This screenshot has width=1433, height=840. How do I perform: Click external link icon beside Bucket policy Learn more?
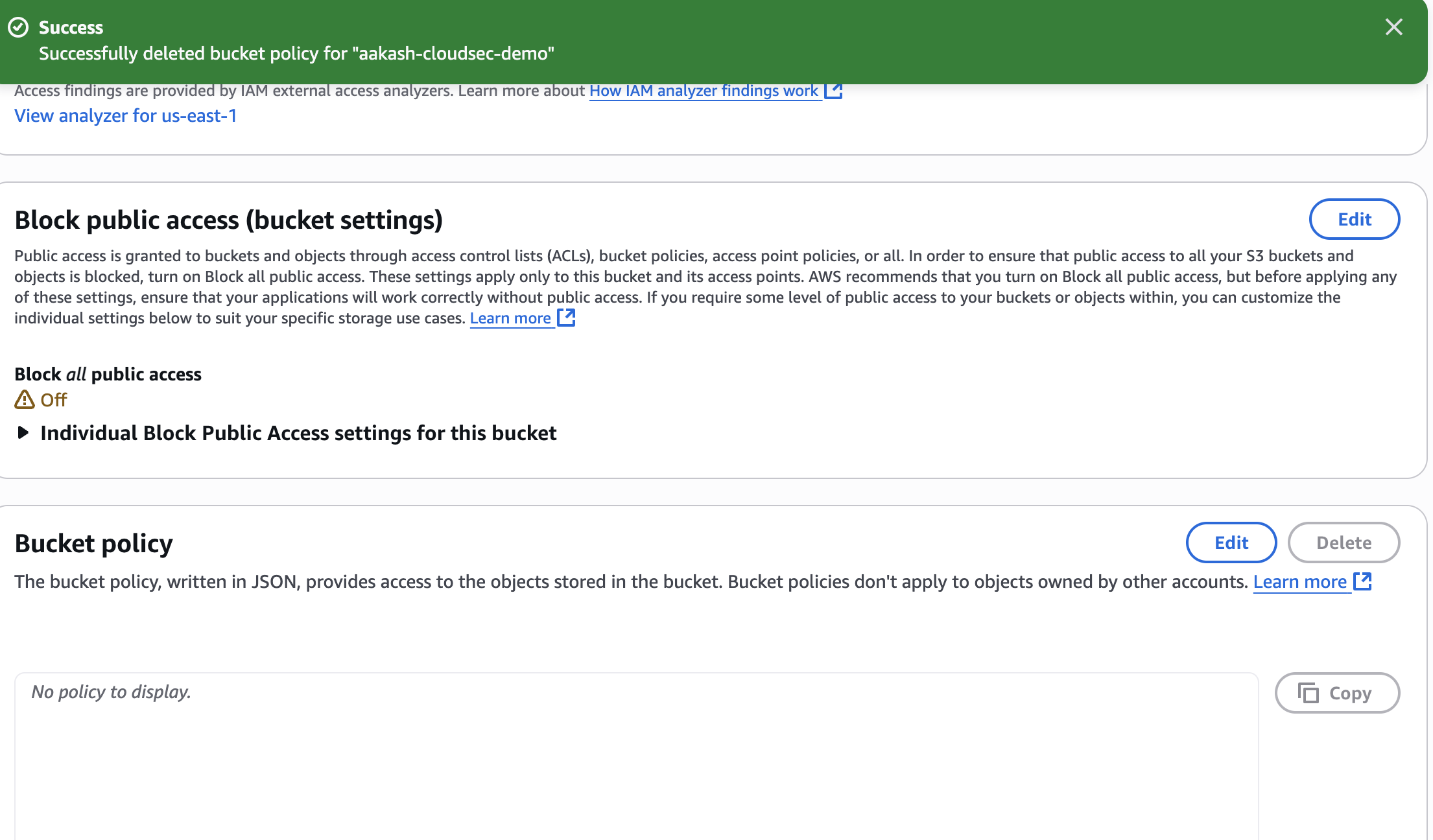1362,581
